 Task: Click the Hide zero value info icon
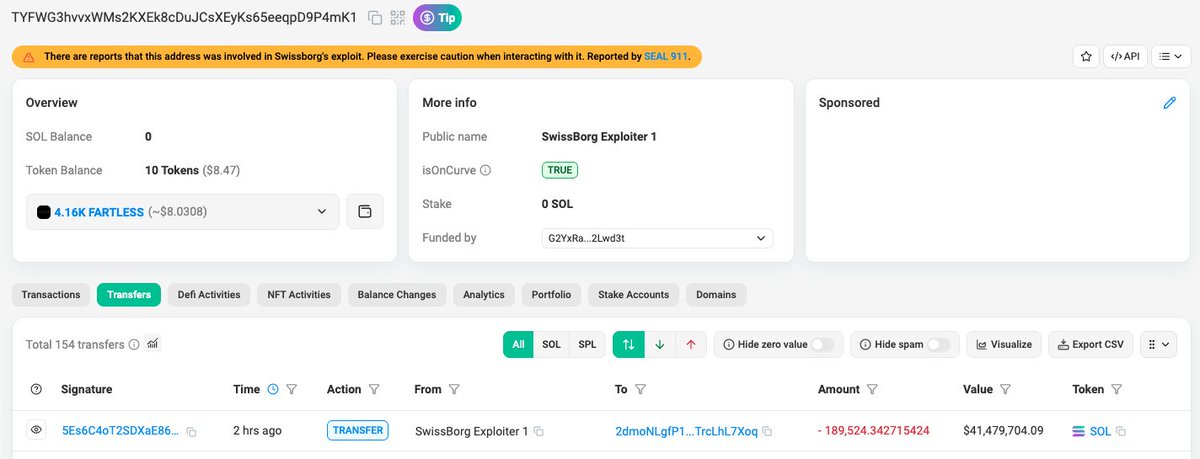point(729,344)
